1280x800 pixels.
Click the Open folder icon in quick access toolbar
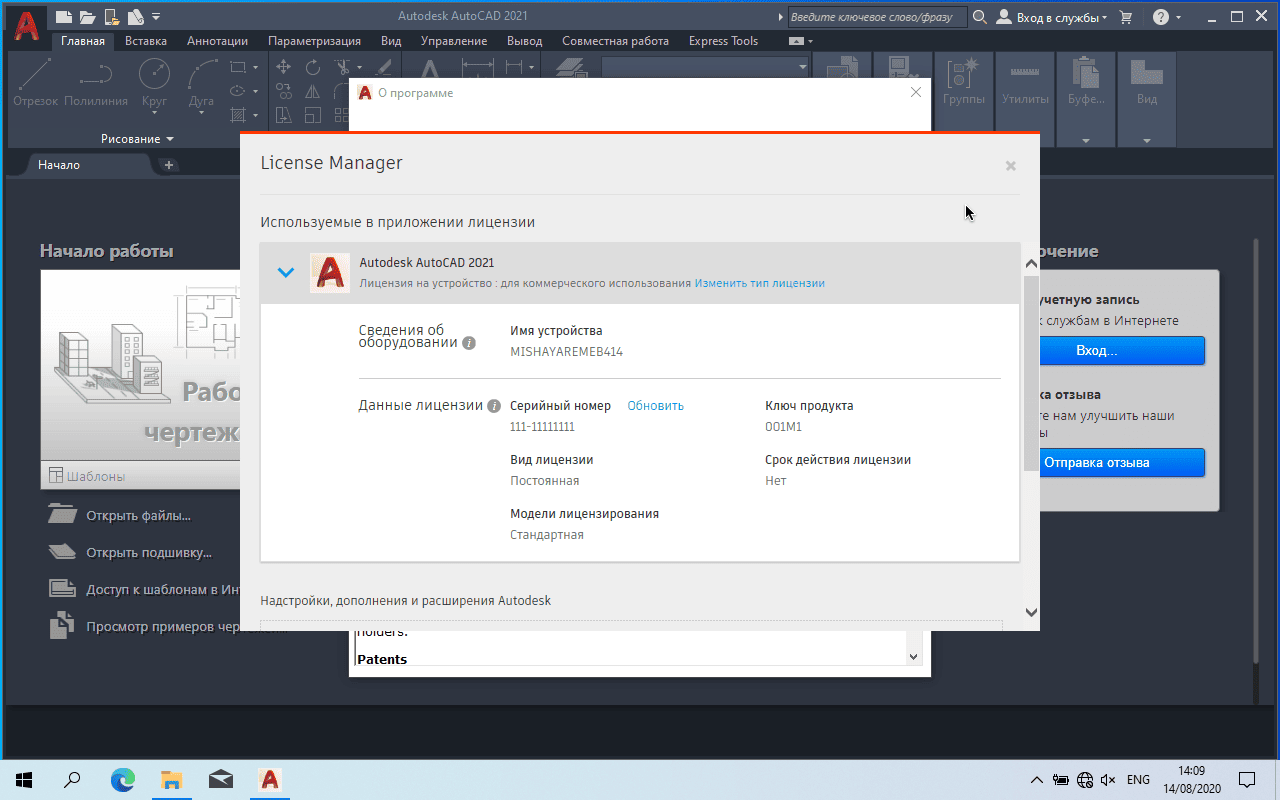tap(87, 17)
